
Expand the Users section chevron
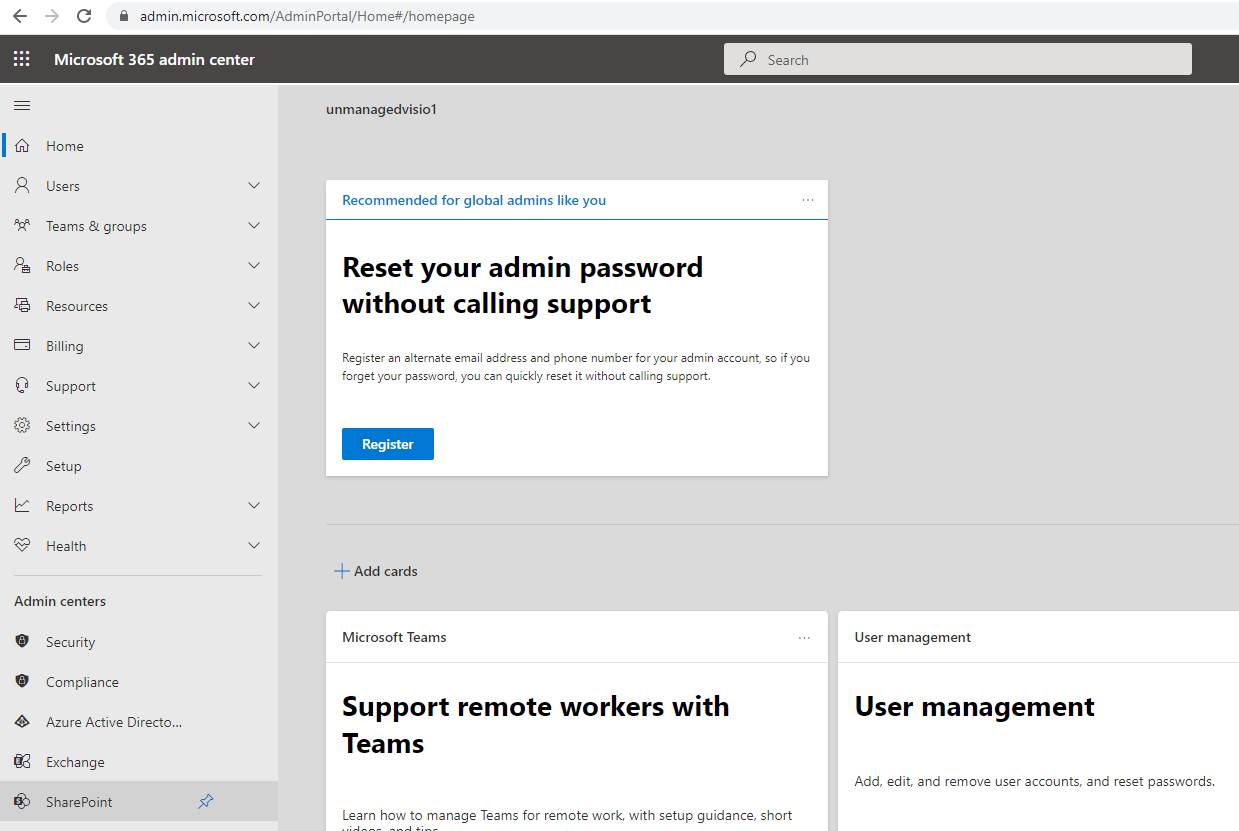(x=254, y=185)
